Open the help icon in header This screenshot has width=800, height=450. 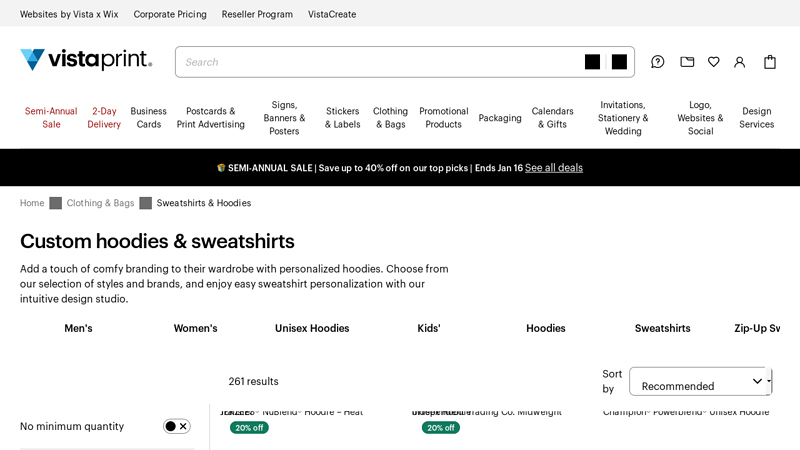click(x=658, y=62)
